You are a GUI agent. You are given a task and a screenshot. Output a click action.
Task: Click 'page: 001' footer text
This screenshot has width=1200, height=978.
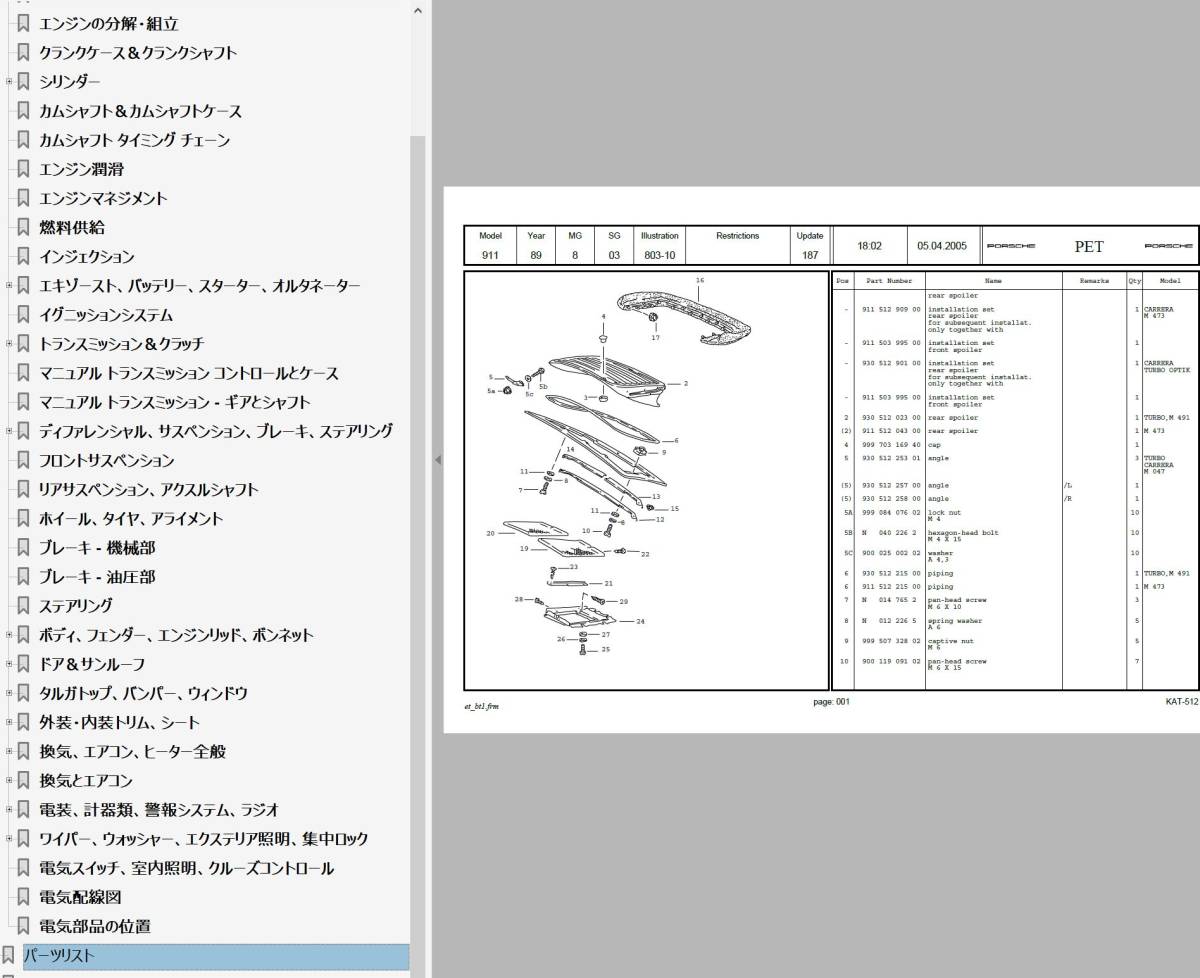(x=831, y=702)
